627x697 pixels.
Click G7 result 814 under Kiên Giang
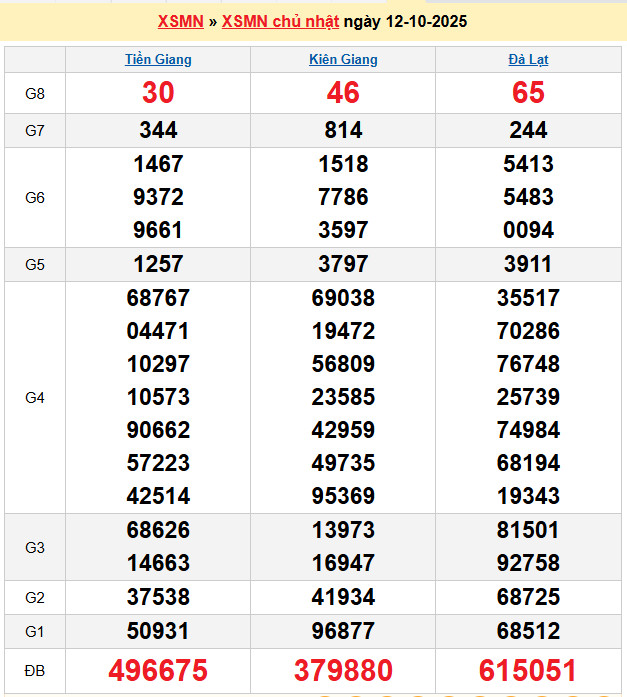tap(343, 130)
